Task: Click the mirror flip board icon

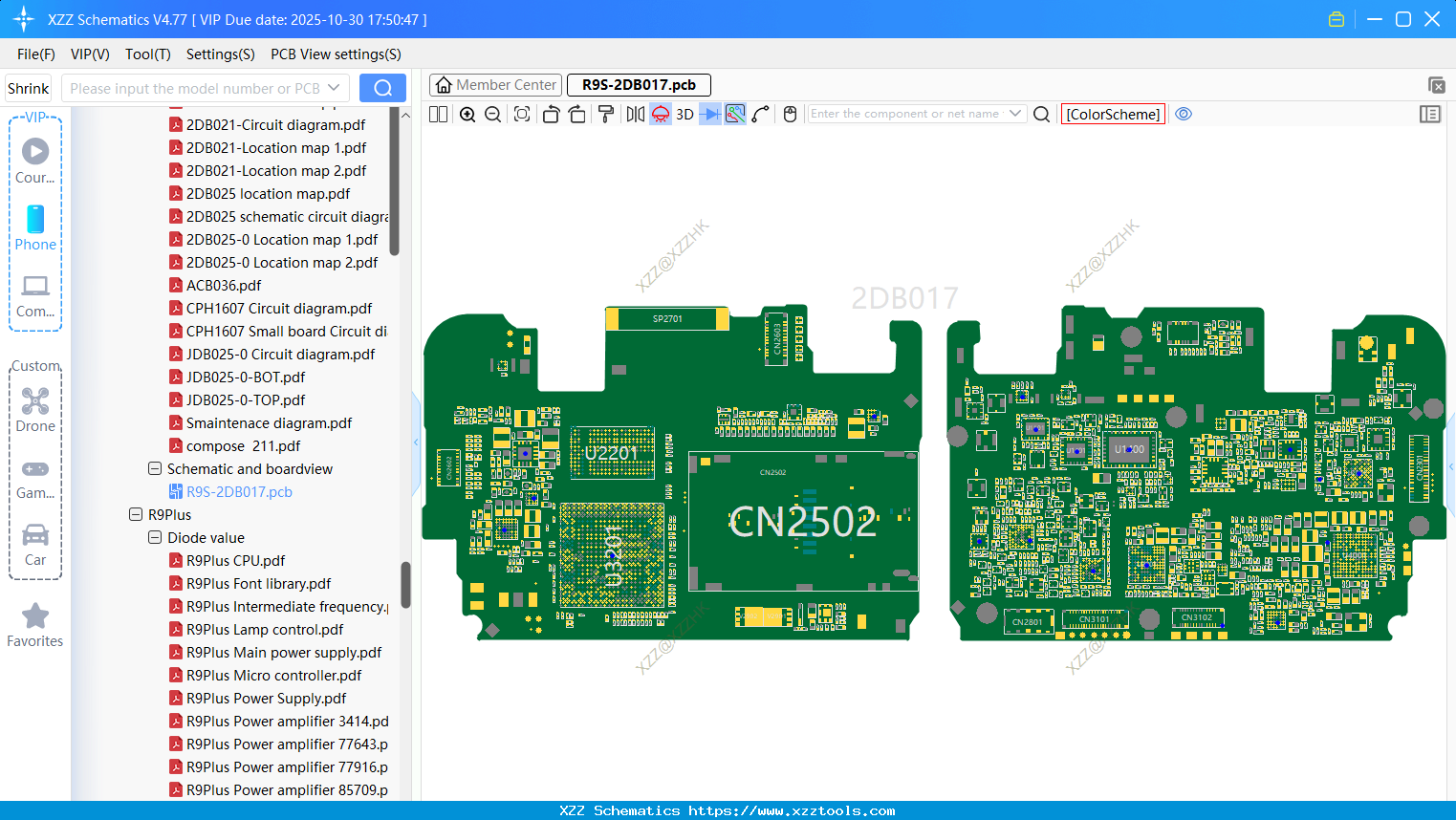Action: pyautogui.click(x=636, y=115)
